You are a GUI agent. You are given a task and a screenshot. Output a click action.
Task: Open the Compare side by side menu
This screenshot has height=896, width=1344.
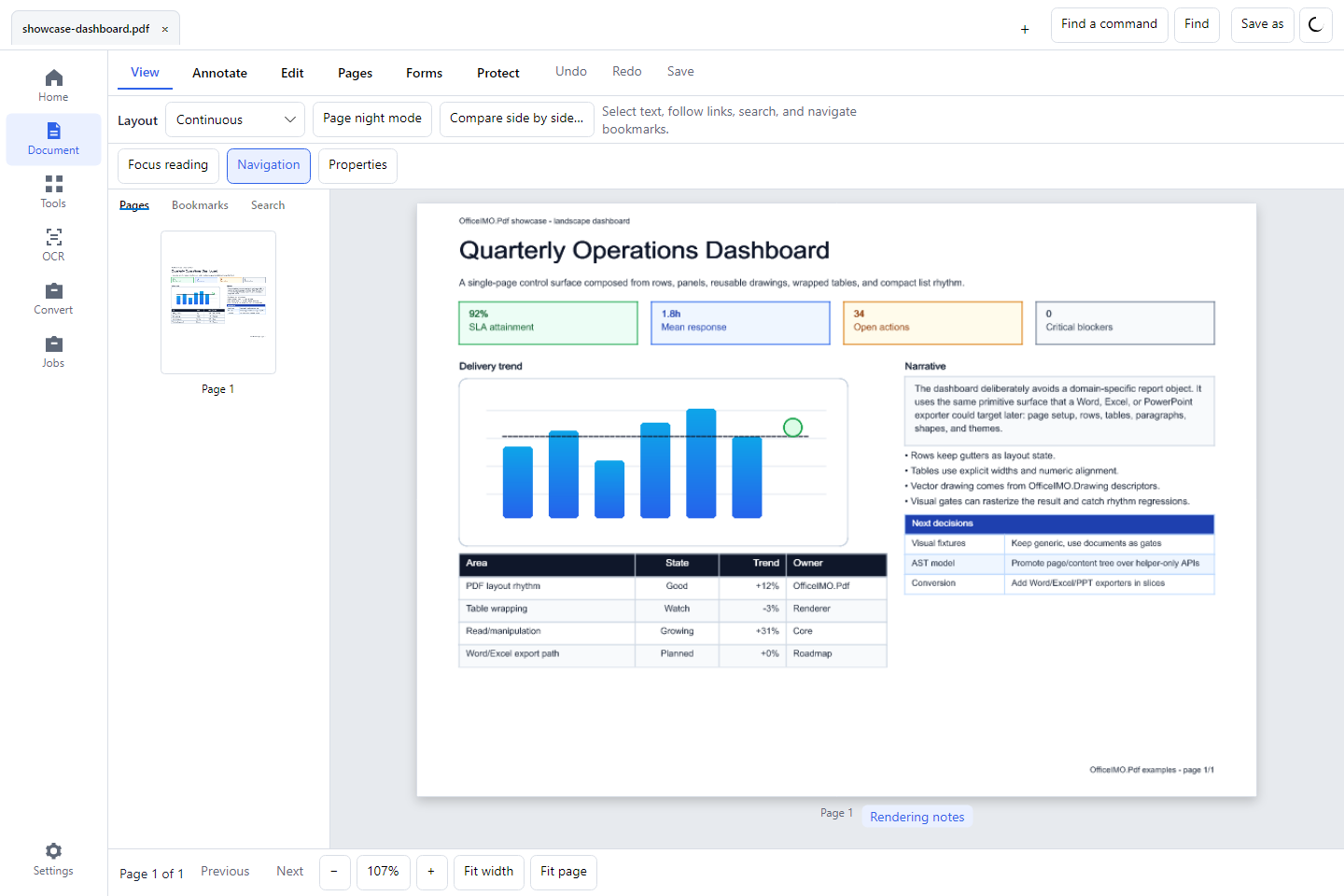point(517,119)
